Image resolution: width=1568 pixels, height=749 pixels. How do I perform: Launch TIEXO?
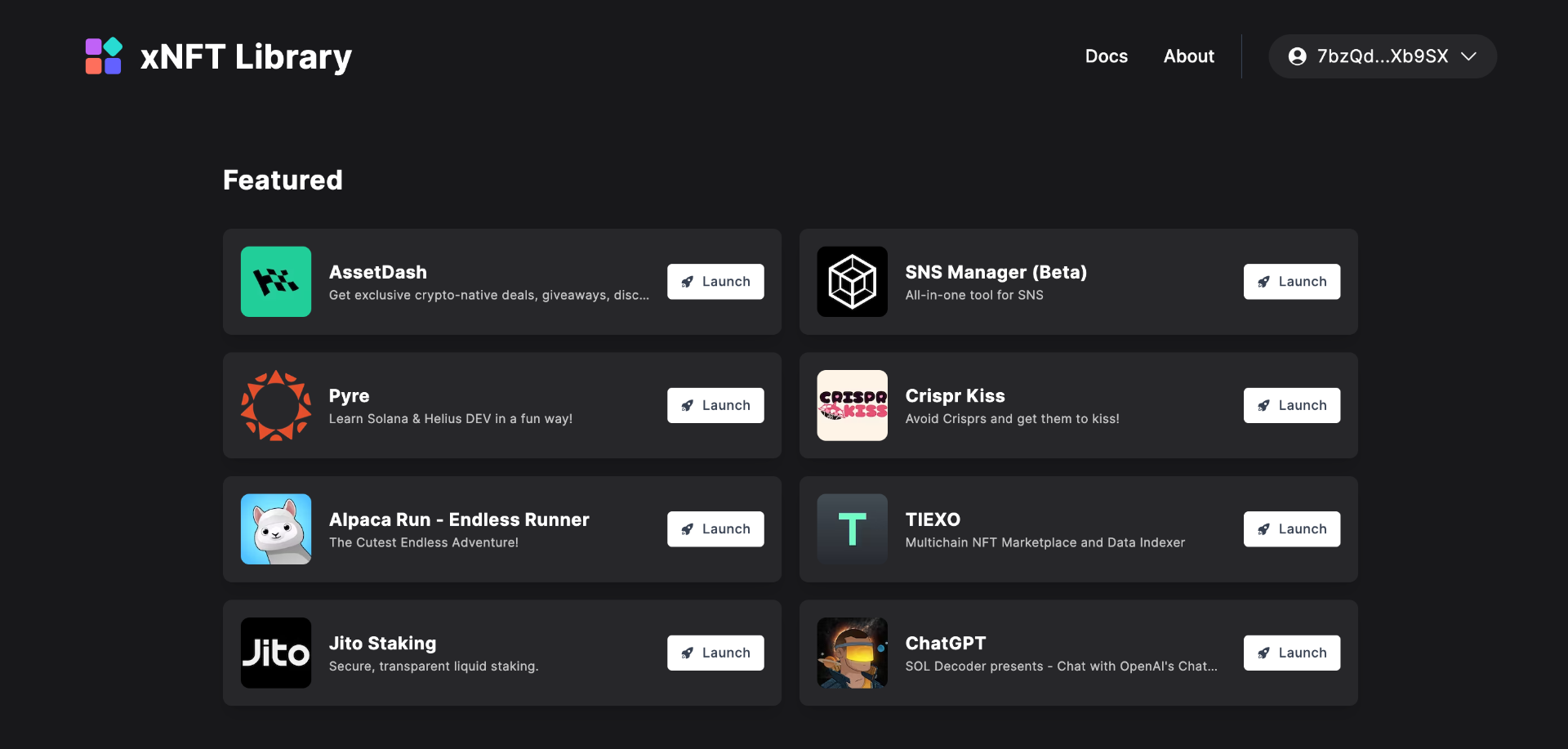coord(1292,529)
